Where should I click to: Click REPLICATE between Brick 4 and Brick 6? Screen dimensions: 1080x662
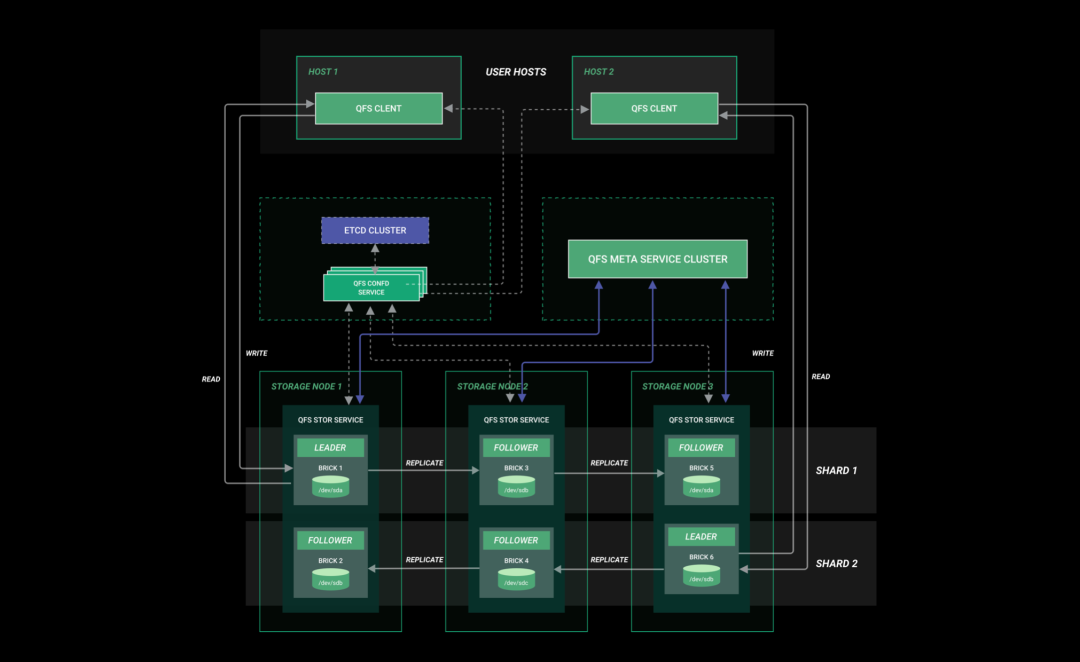pos(609,559)
